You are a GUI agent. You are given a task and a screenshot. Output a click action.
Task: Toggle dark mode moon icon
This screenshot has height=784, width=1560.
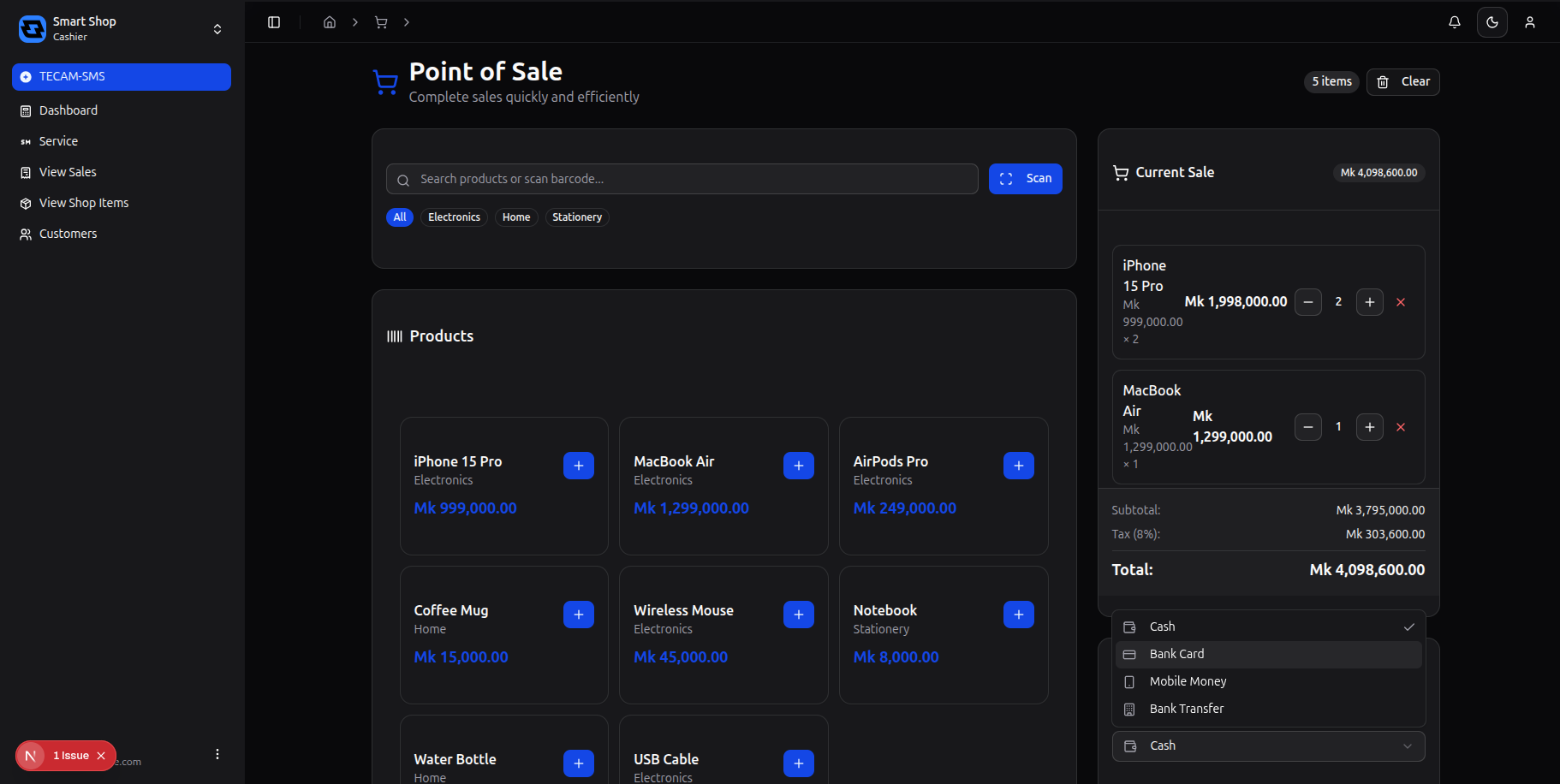(x=1492, y=22)
